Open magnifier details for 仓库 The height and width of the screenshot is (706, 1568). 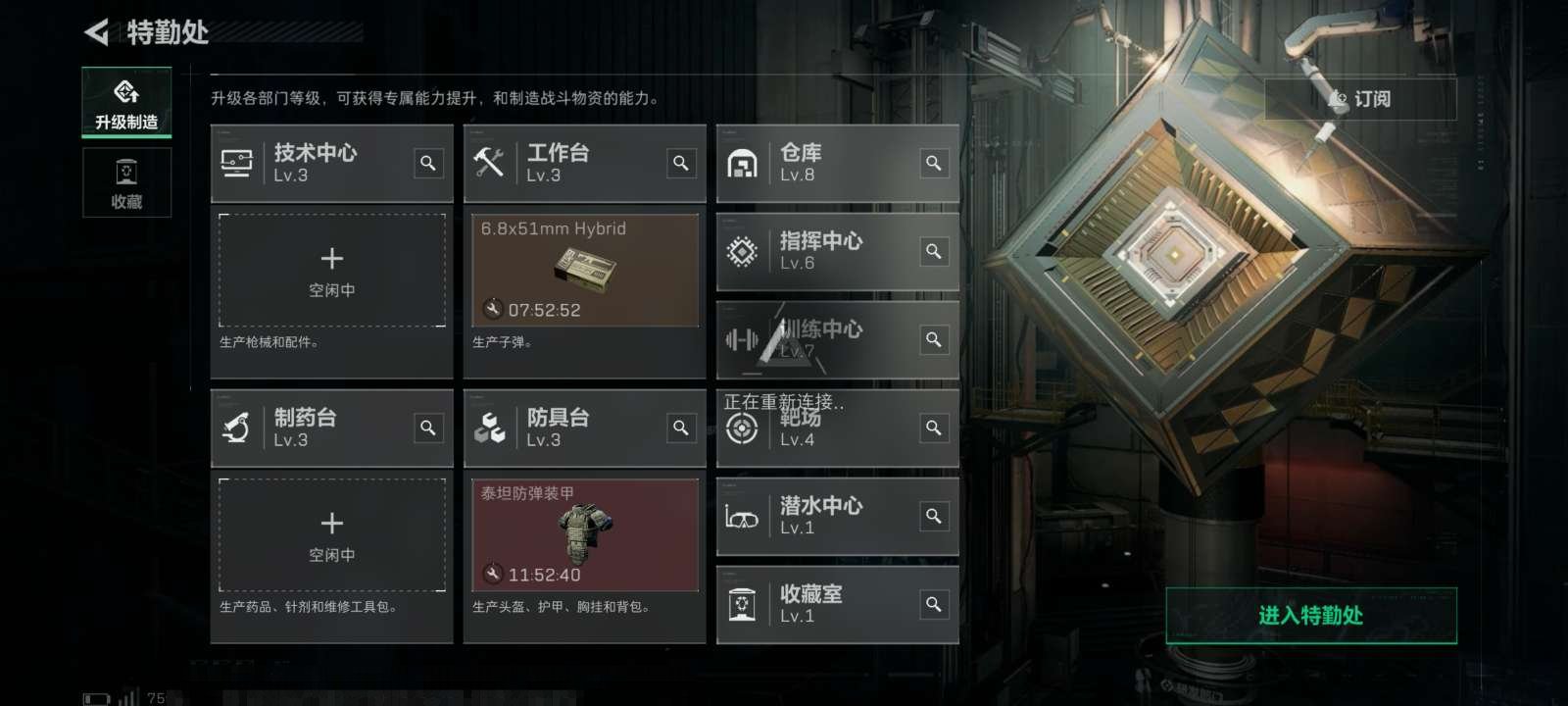pos(934,163)
